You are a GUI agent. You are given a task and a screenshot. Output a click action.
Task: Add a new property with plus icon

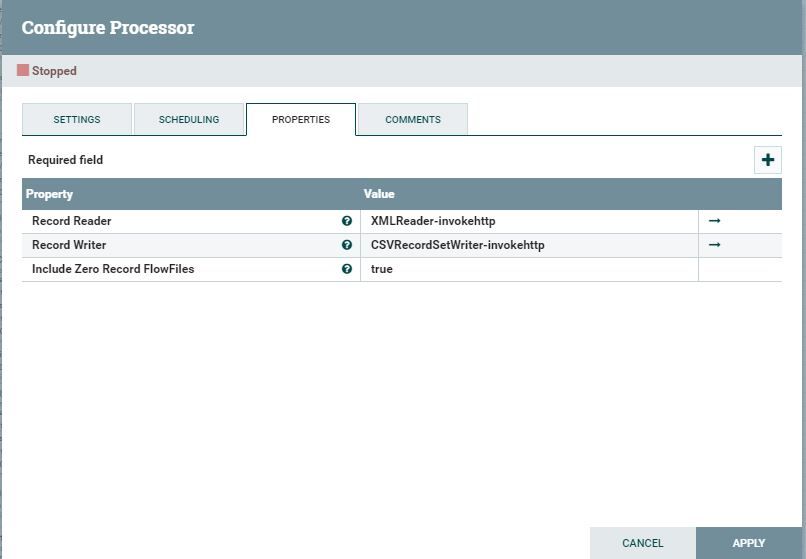pos(767,160)
